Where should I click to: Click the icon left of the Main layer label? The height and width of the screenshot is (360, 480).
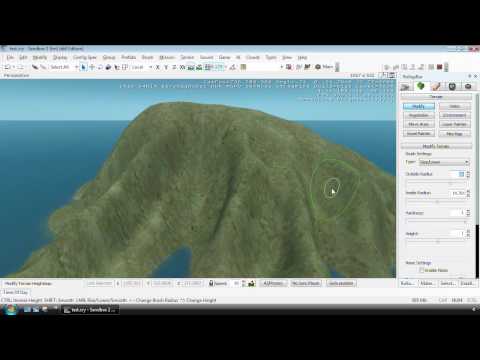(x=318, y=67)
